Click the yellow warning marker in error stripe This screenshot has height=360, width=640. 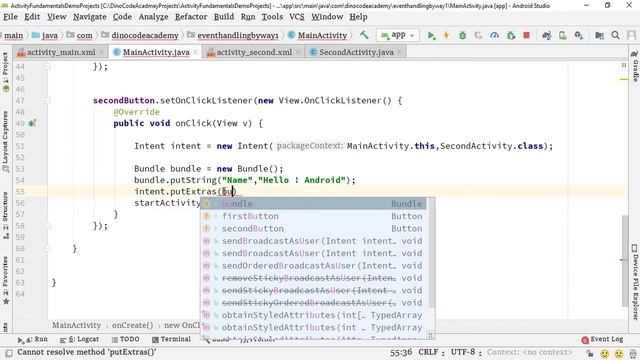(624, 79)
